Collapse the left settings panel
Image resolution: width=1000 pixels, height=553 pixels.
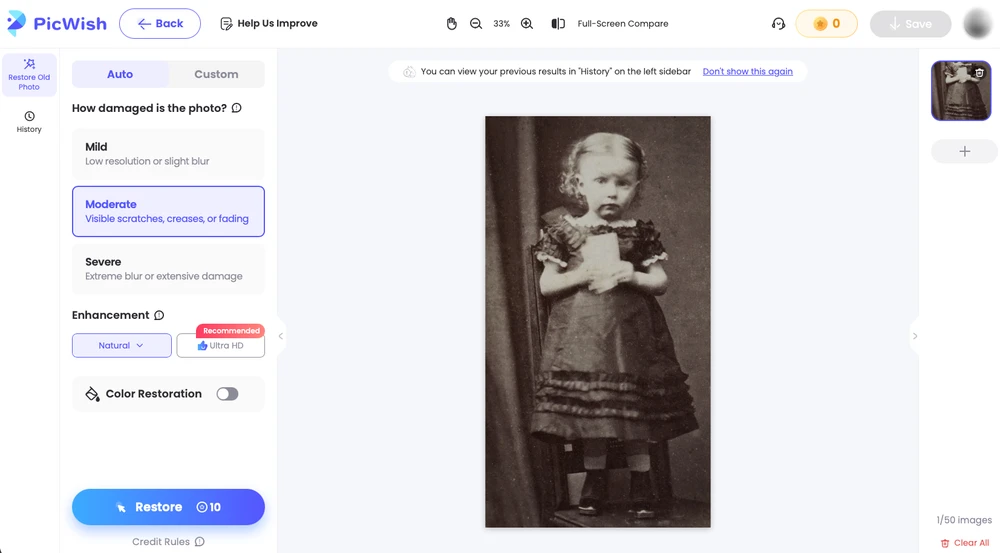point(281,335)
